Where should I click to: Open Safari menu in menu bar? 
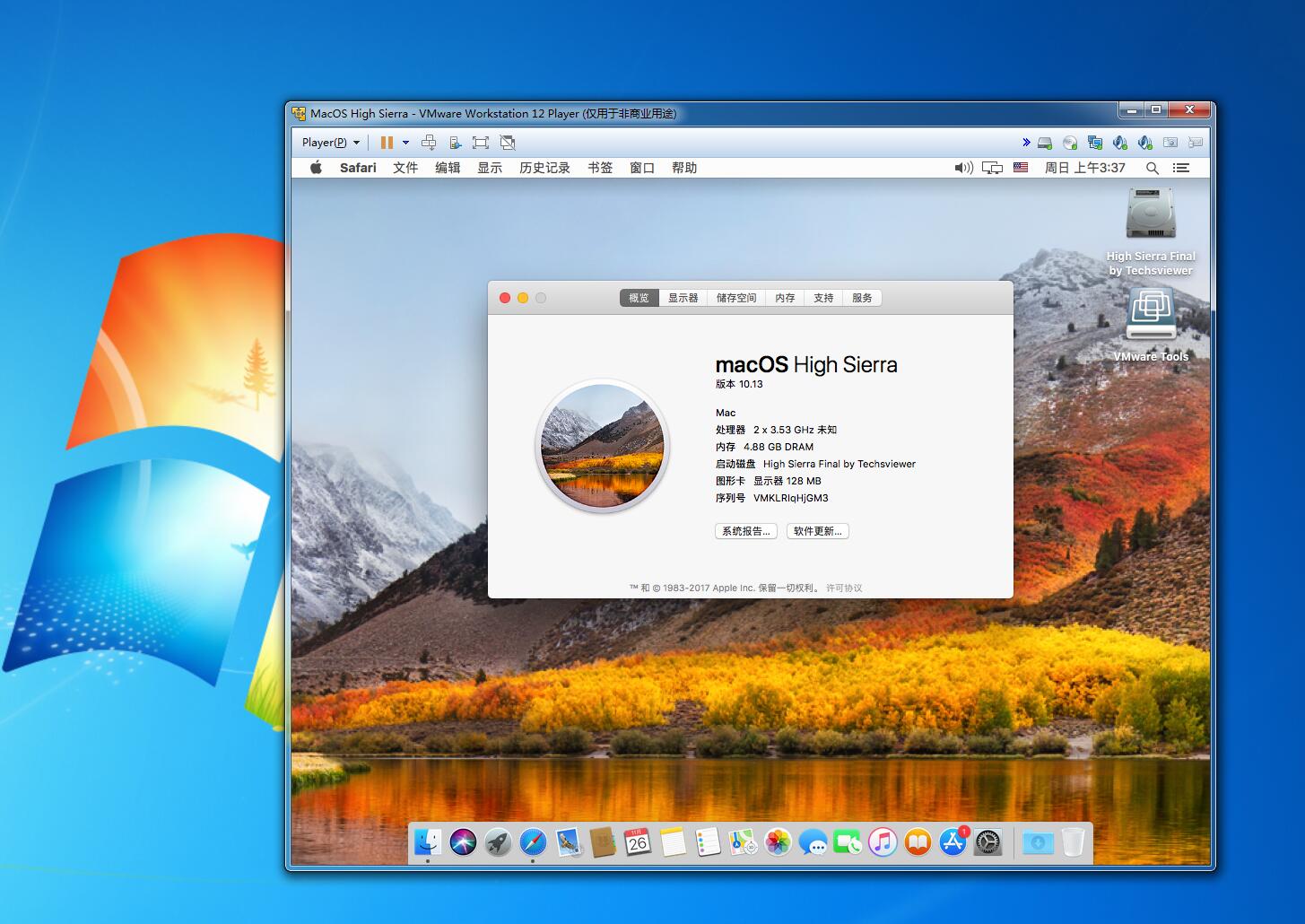[x=358, y=168]
